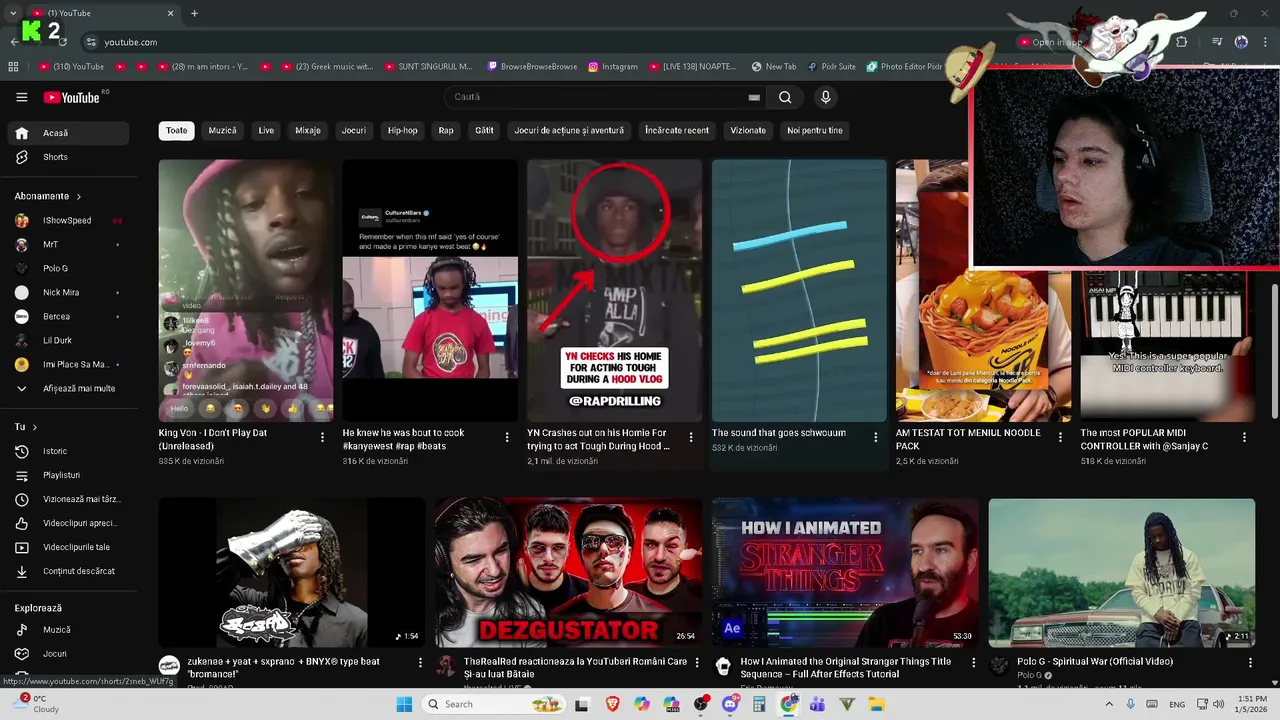This screenshot has height=720, width=1280.
Task: Open Playlisturi in sidebar
Action: [68, 475]
